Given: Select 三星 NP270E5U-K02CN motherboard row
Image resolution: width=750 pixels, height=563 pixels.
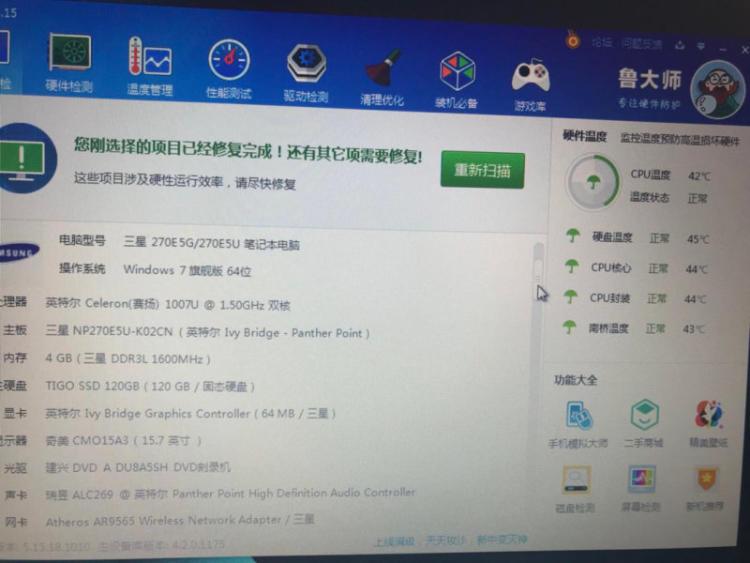Looking at the screenshot, I should (186, 331).
